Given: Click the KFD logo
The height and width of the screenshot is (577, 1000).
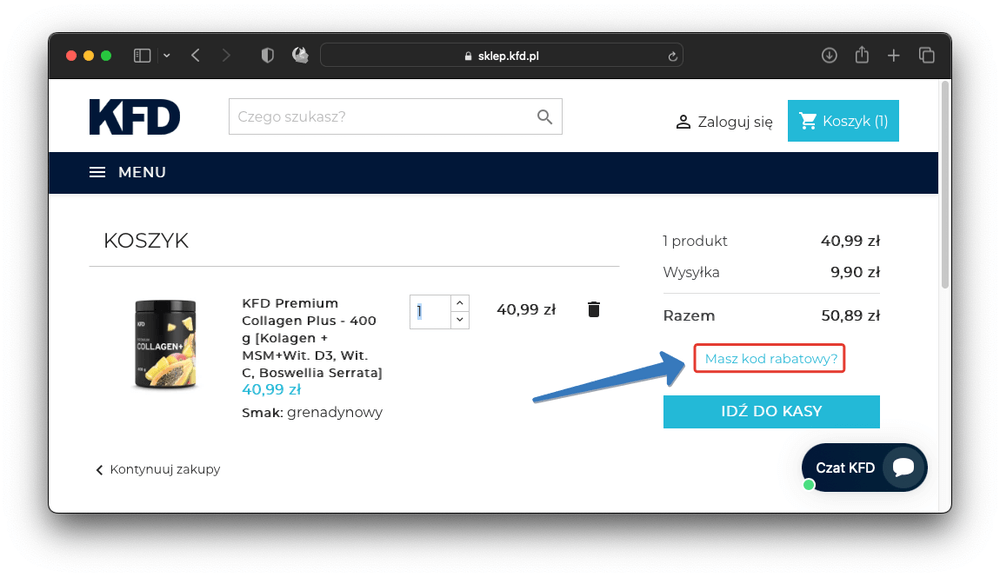Looking at the screenshot, I should click(134, 118).
